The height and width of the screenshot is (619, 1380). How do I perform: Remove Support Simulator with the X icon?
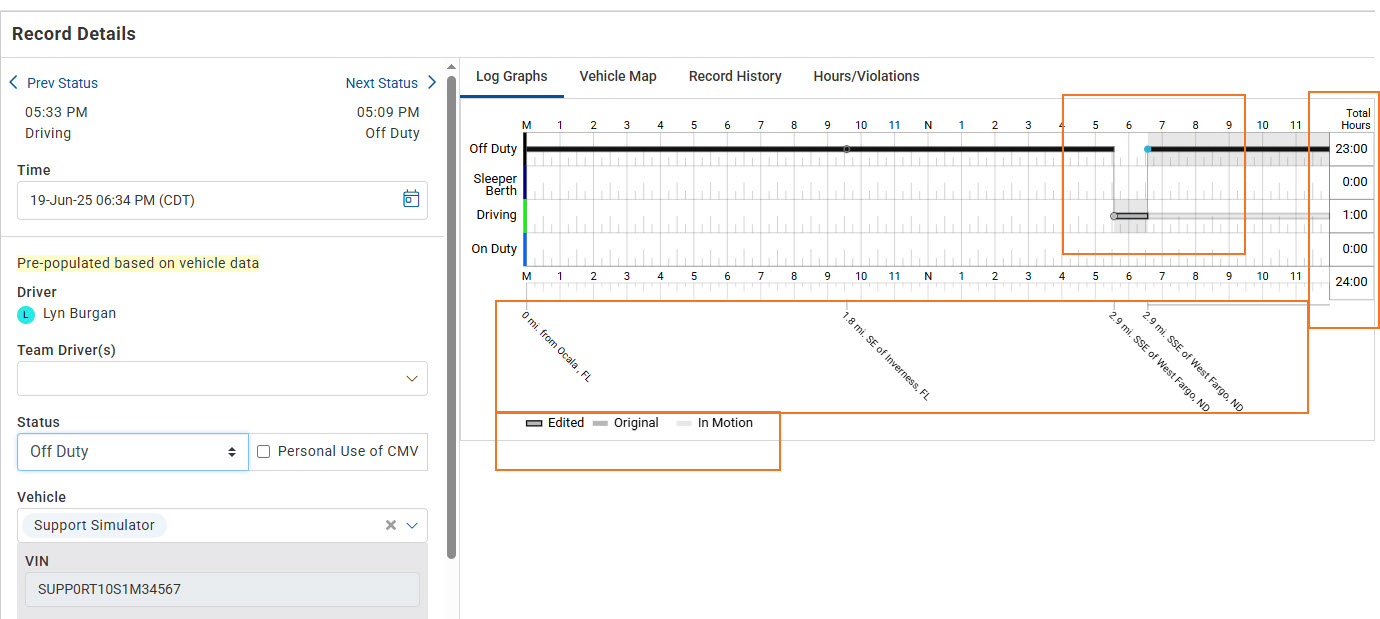(x=391, y=525)
